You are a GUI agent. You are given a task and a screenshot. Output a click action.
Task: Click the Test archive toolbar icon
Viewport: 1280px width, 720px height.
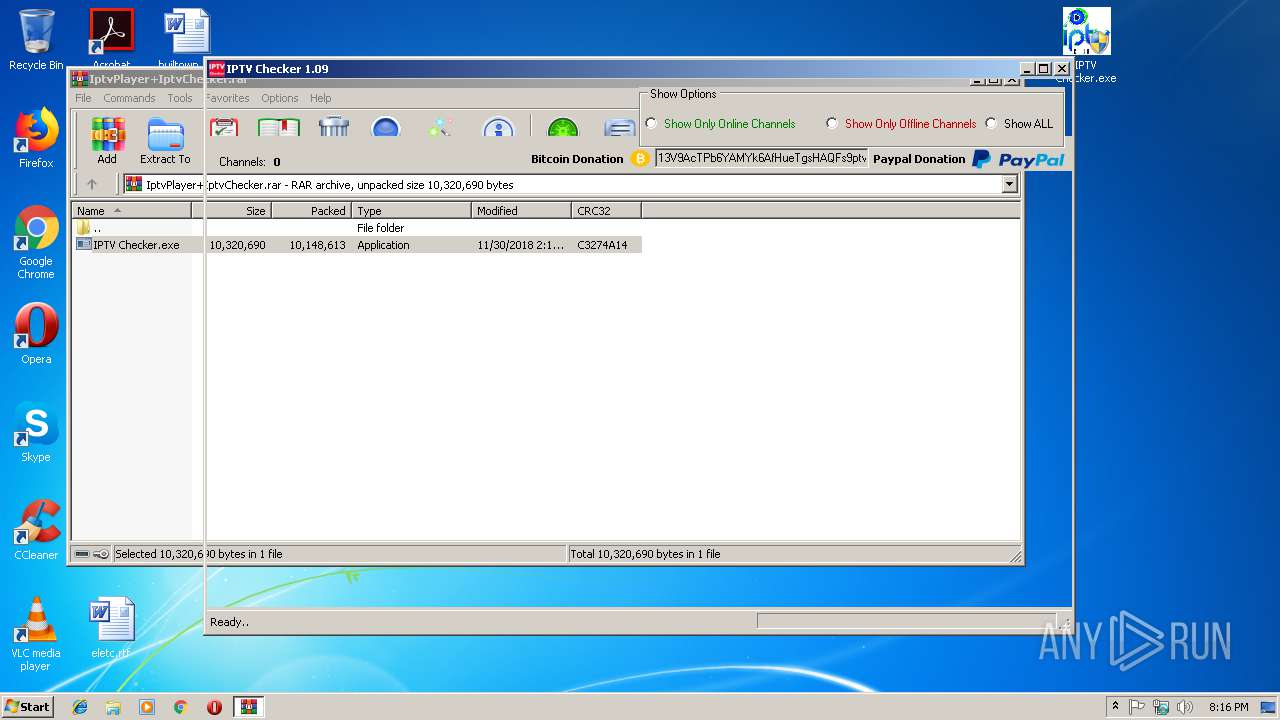click(224, 128)
